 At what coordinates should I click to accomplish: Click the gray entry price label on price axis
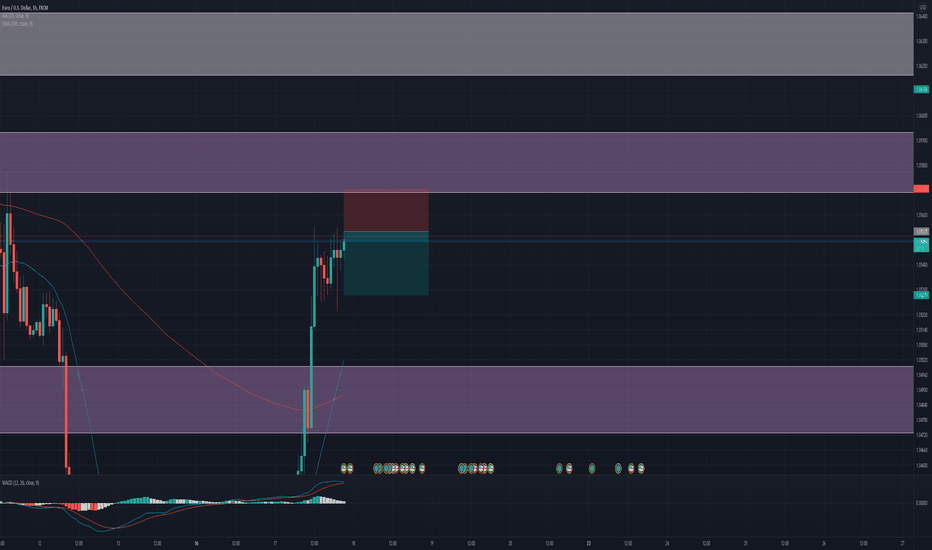(921, 231)
